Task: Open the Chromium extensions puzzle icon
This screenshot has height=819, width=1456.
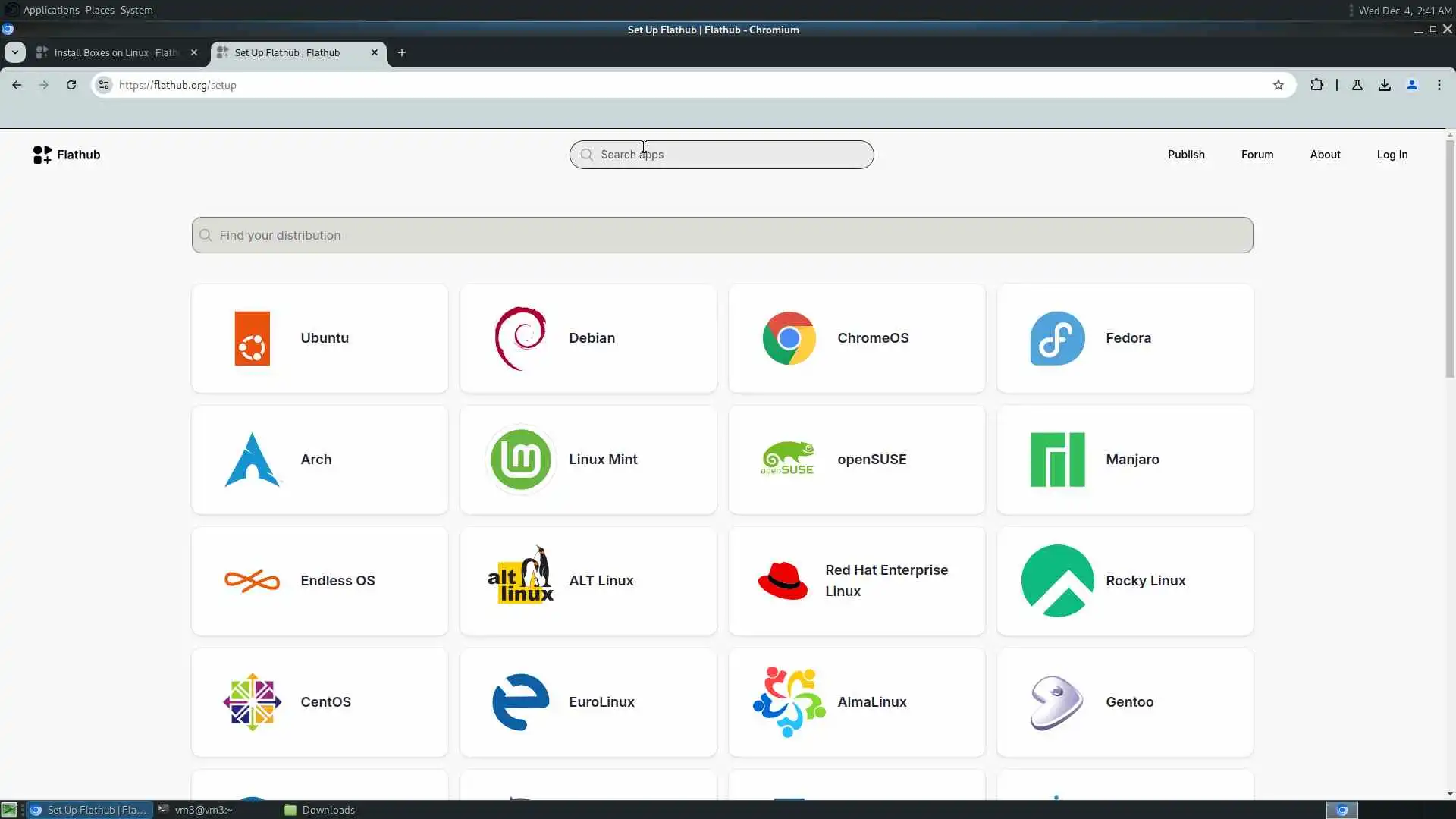Action: [x=1316, y=85]
